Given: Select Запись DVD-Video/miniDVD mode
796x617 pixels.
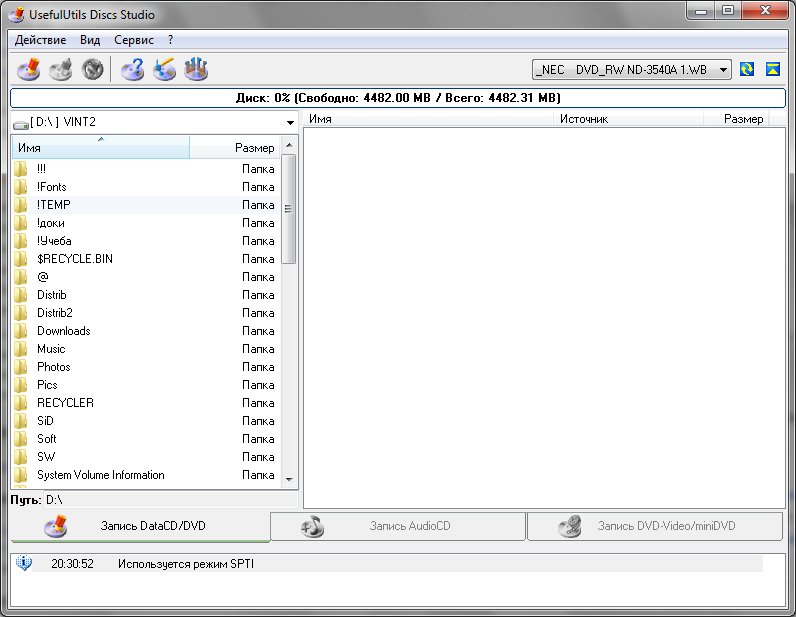Looking at the screenshot, I should 655,526.
